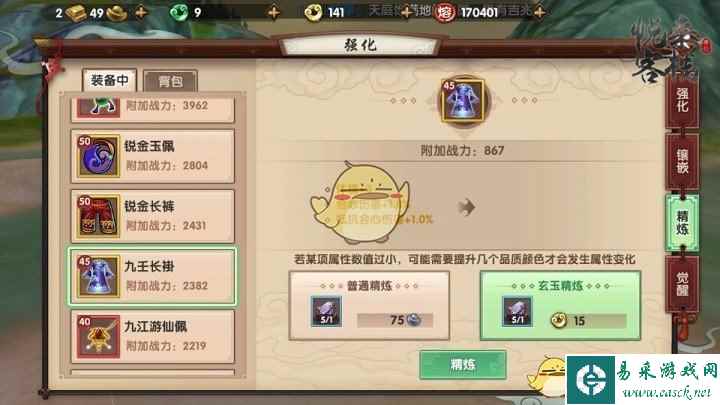Screen dimensions: 720x405
Task: Click the plus icon beside 141 coins
Action: click(406, 12)
